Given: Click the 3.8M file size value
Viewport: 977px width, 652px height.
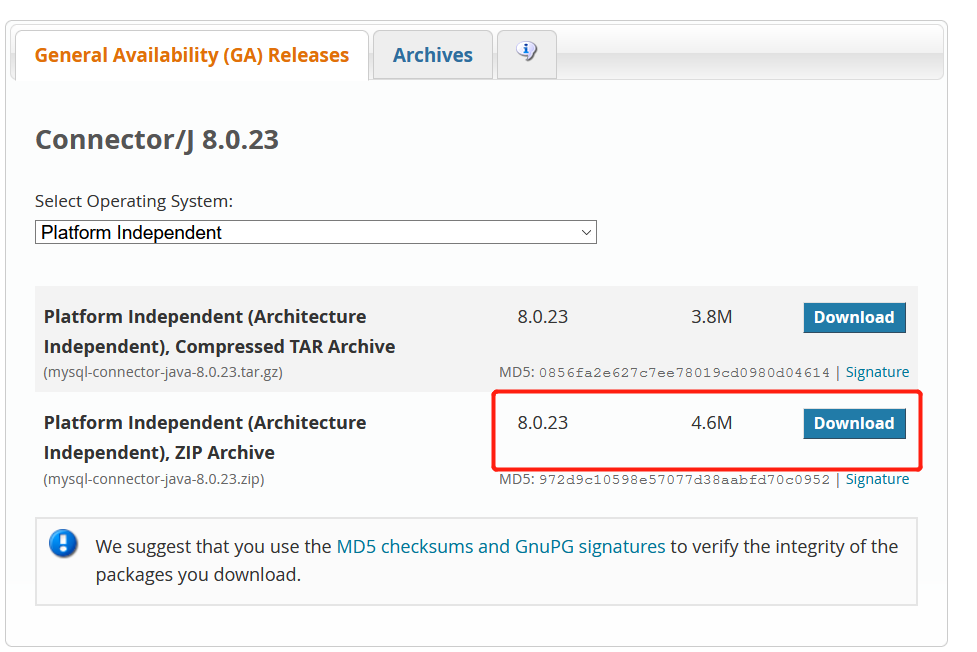Looking at the screenshot, I should 712,317.
